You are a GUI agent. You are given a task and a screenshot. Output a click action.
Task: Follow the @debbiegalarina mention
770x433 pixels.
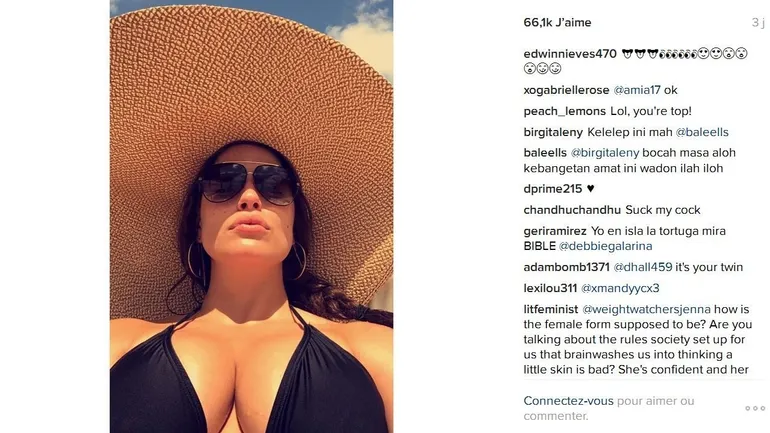[605, 246]
